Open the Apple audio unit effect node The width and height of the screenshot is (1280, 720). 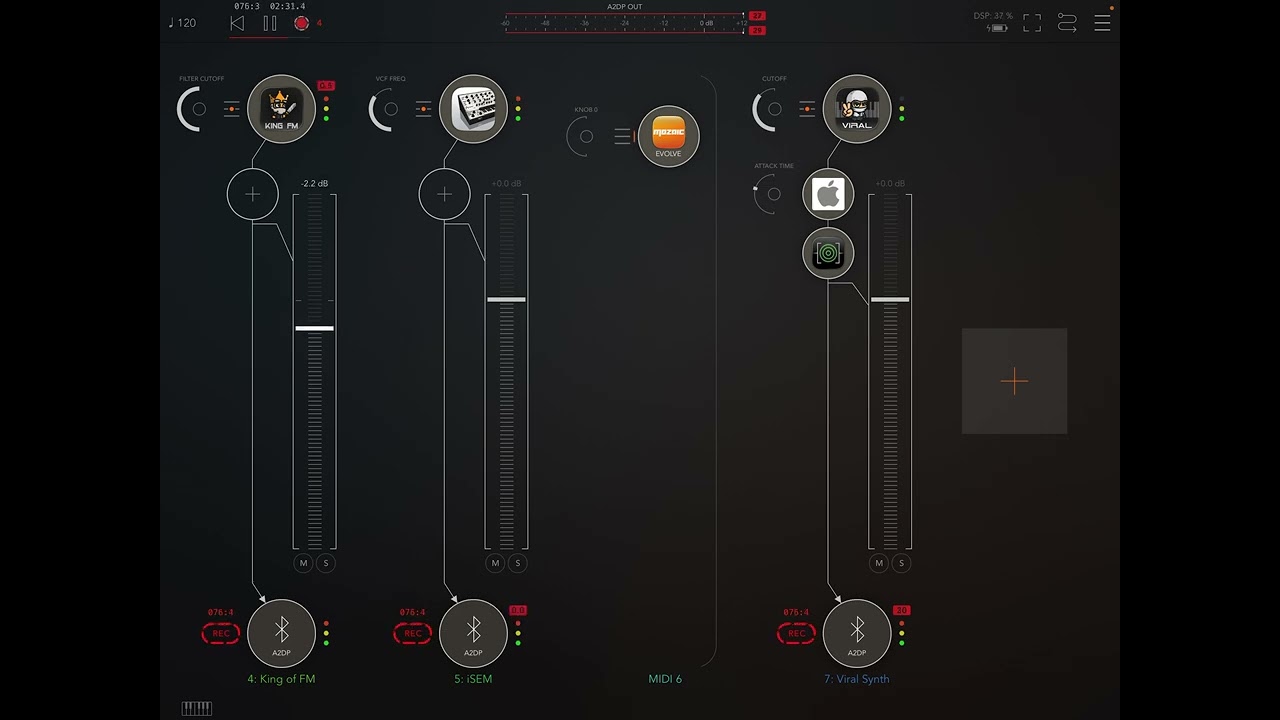click(x=828, y=195)
